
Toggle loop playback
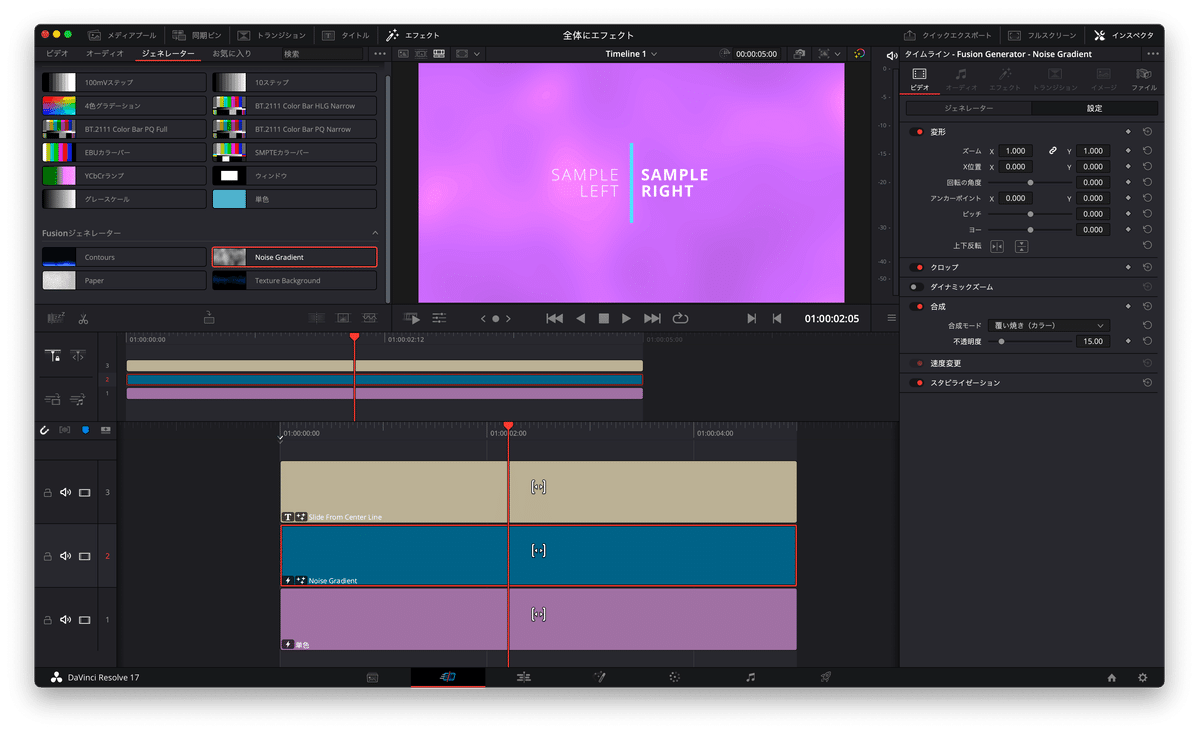(x=680, y=319)
